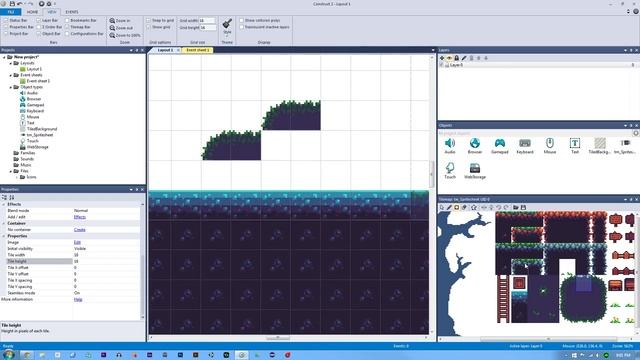
Task: Switch to the EVENTS ribbon tab
Action: pos(72,12)
